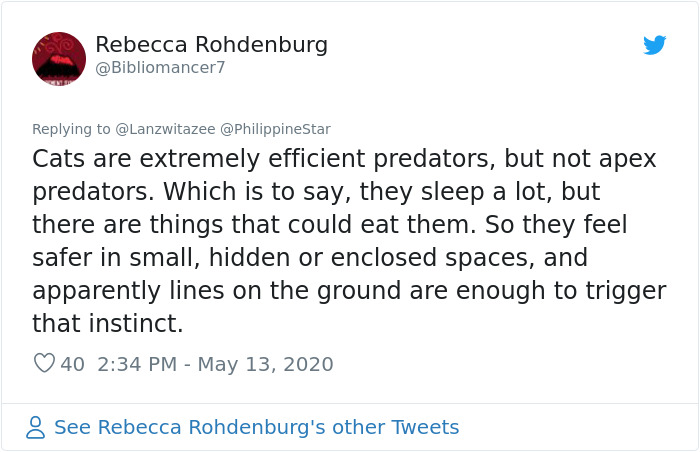Click the "Replying to" label

71,129
